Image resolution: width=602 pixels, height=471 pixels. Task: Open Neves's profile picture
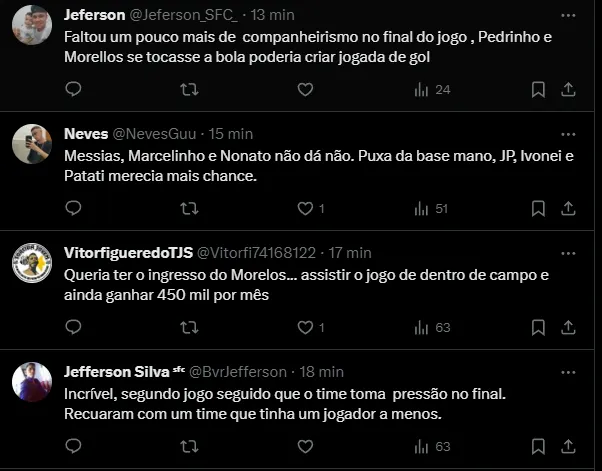[32, 144]
